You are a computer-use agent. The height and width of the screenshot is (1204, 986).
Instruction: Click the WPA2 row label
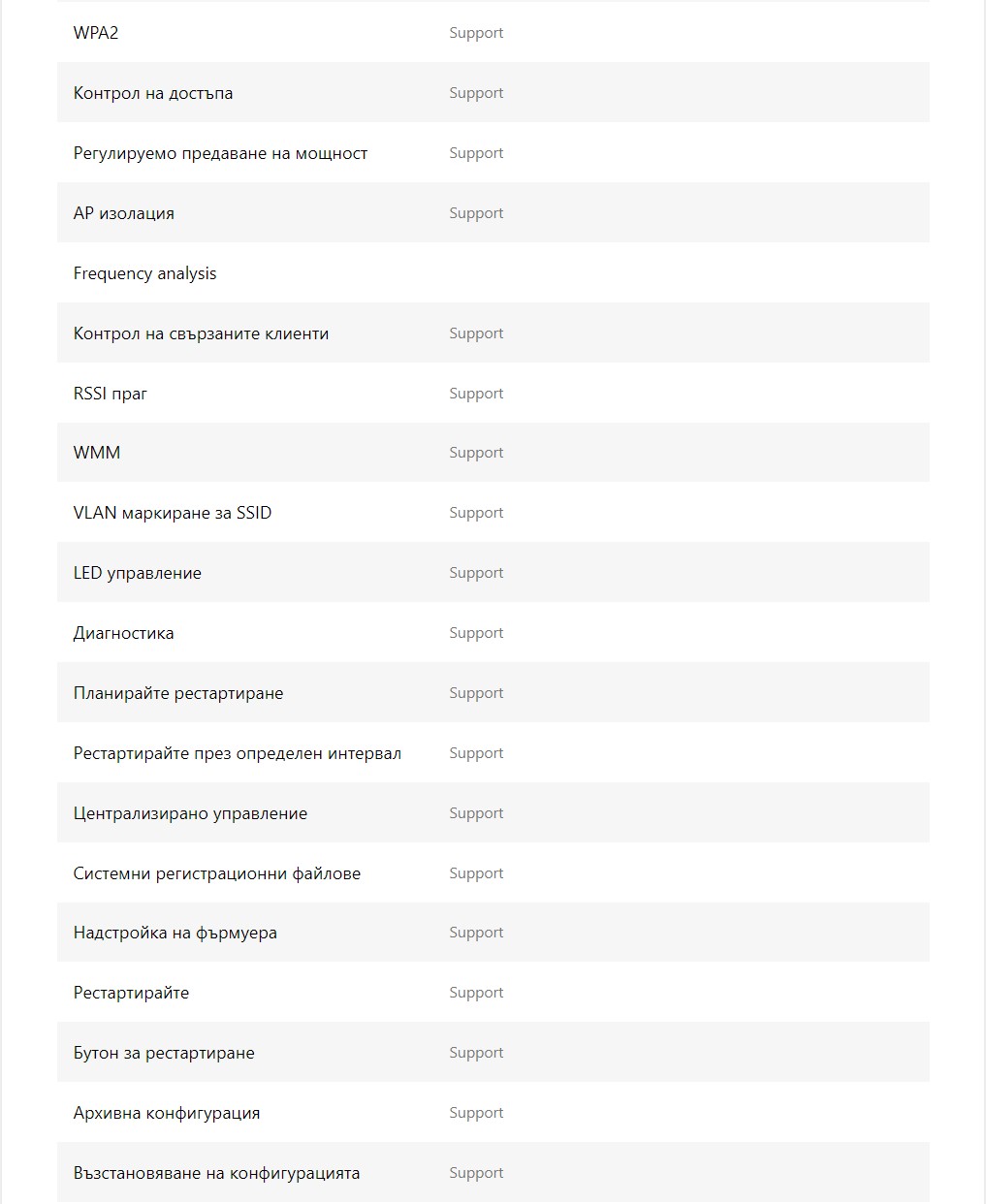(x=96, y=33)
